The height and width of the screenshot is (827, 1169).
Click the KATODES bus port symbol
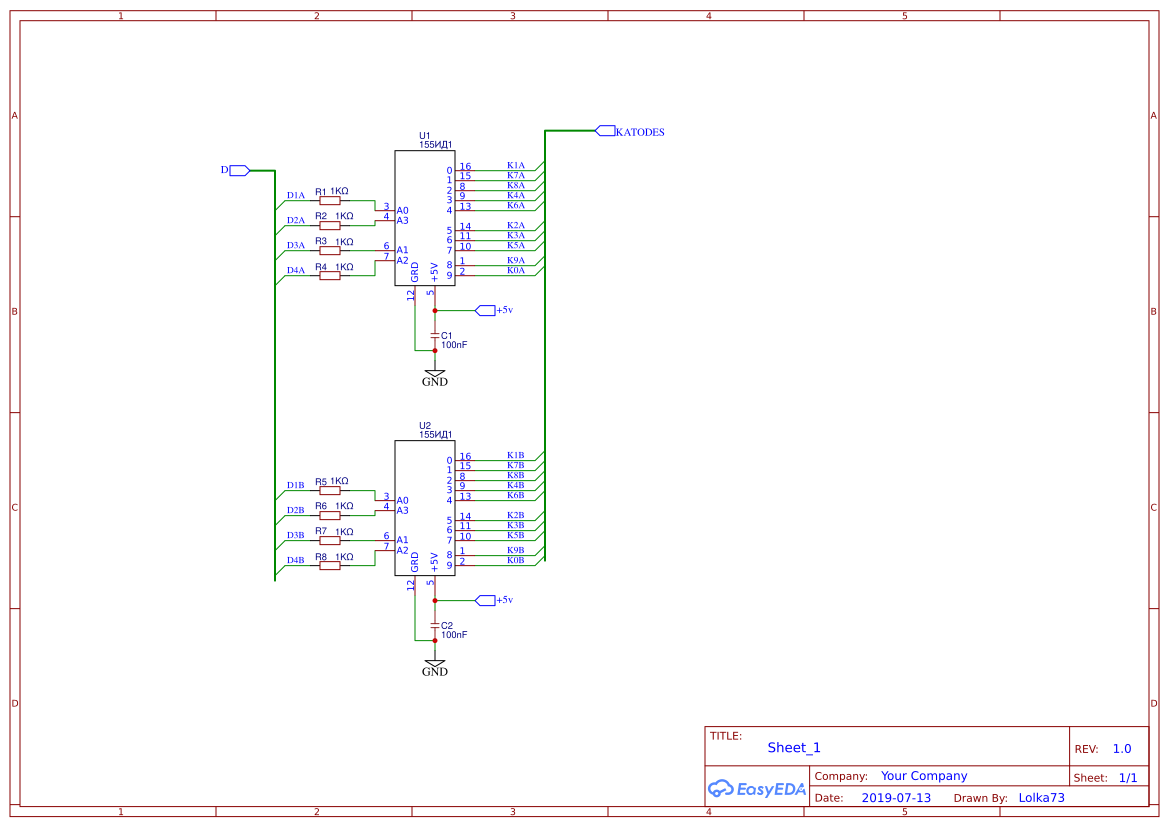tap(605, 131)
